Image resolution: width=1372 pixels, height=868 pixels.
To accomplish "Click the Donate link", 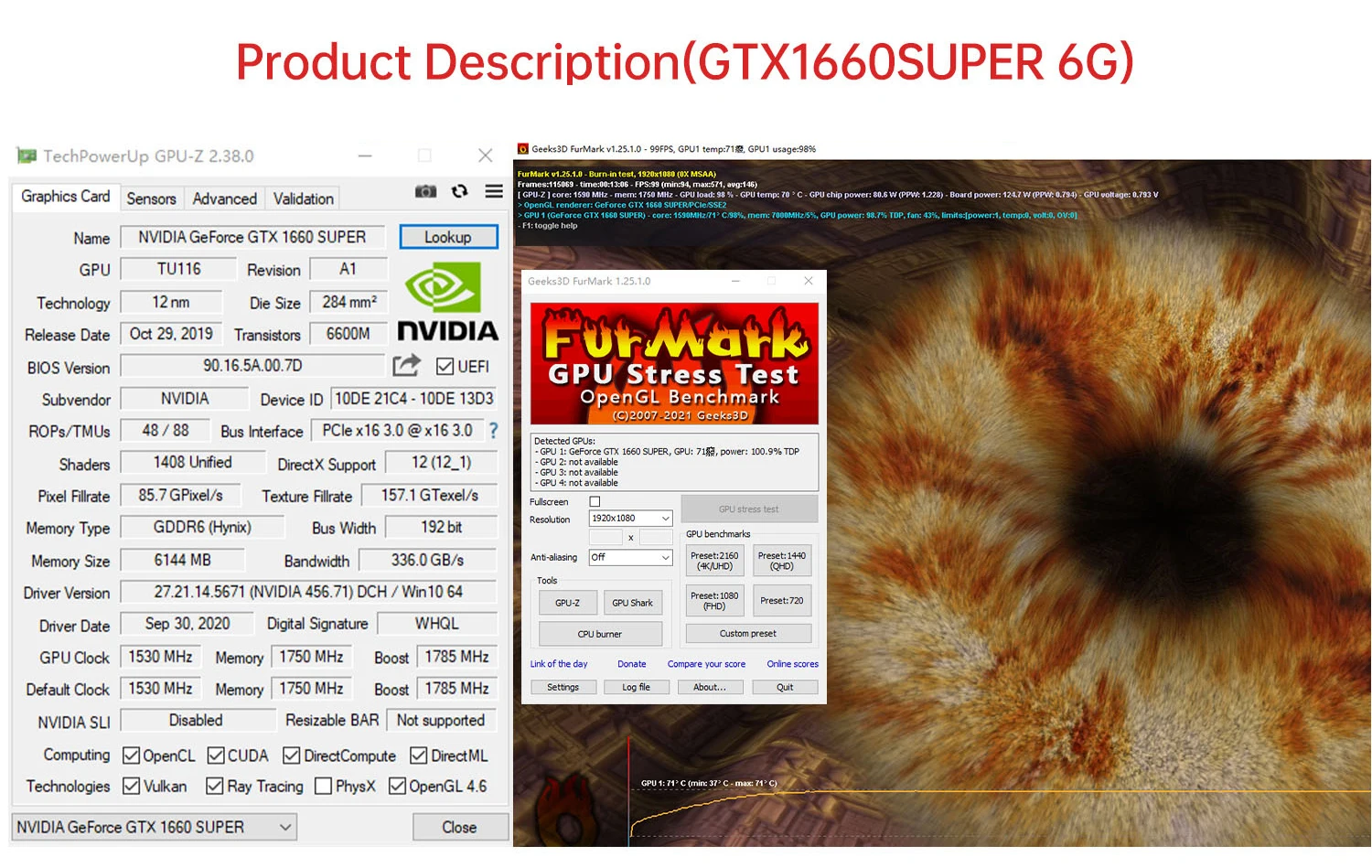I will (631, 664).
